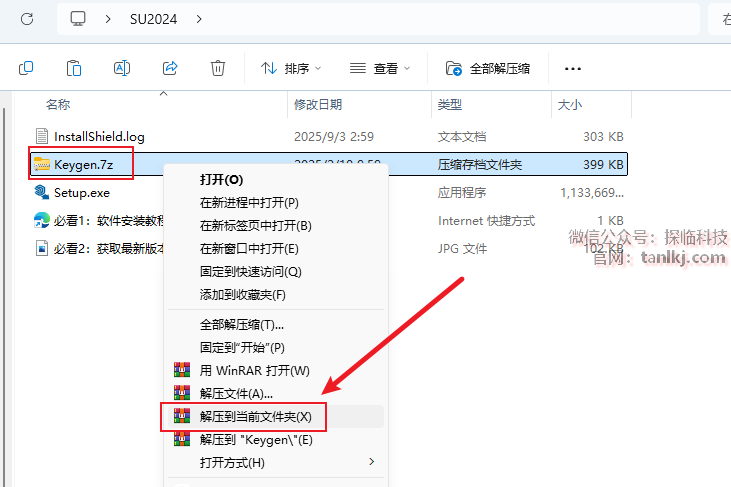Click the Copy toolbar icon
Viewport: 731px width, 487px height.
coord(26,69)
